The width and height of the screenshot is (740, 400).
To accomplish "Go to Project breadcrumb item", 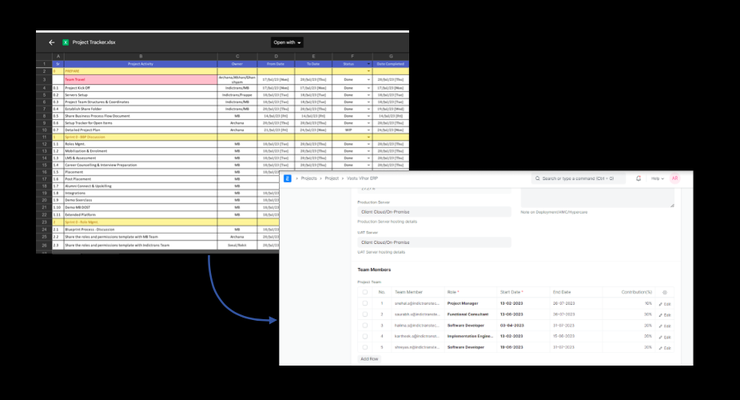I will point(331,179).
